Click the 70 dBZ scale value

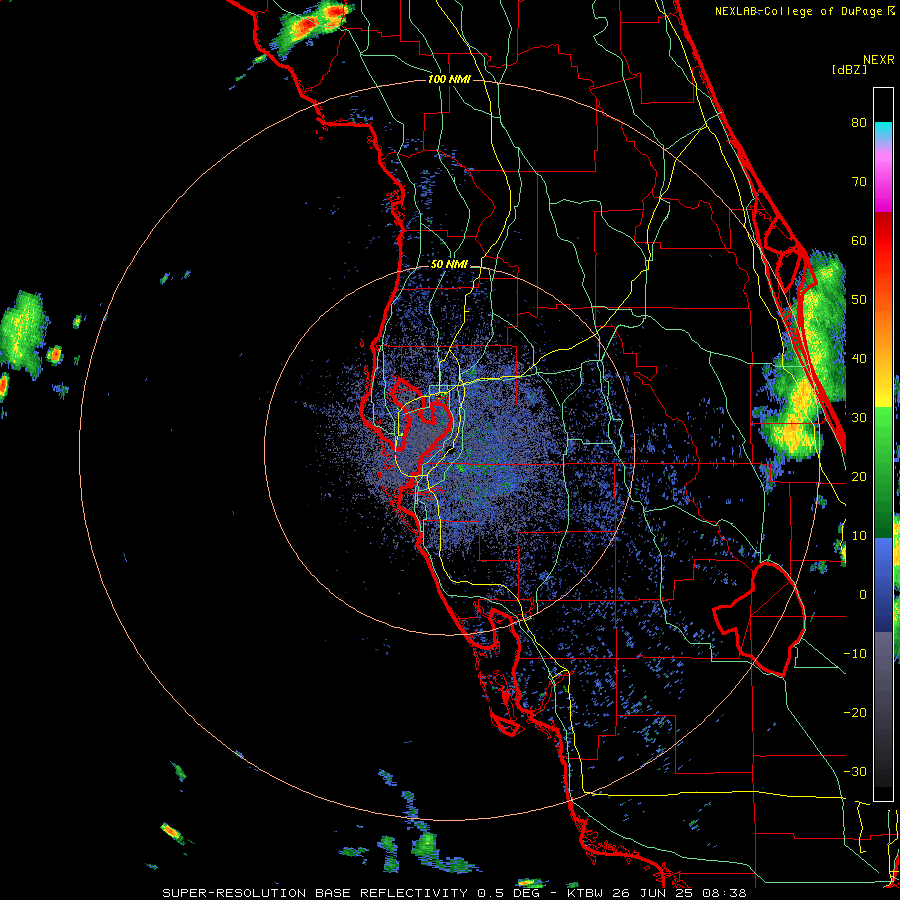pos(859,181)
